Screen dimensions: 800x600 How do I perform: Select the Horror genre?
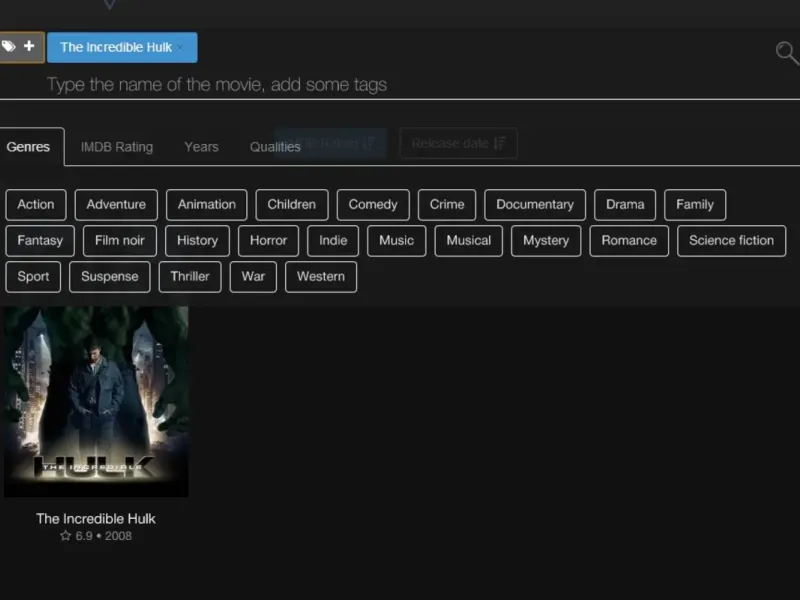pyautogui.click(x=268, y=241)
